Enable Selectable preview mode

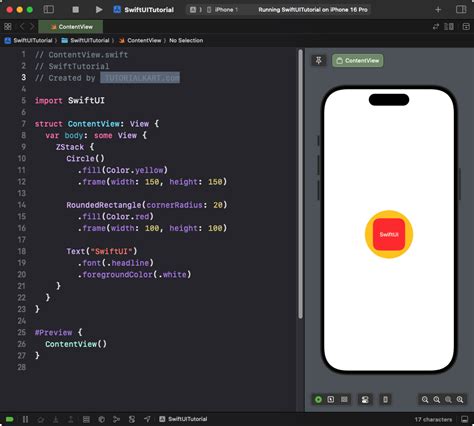coord(331,399)
